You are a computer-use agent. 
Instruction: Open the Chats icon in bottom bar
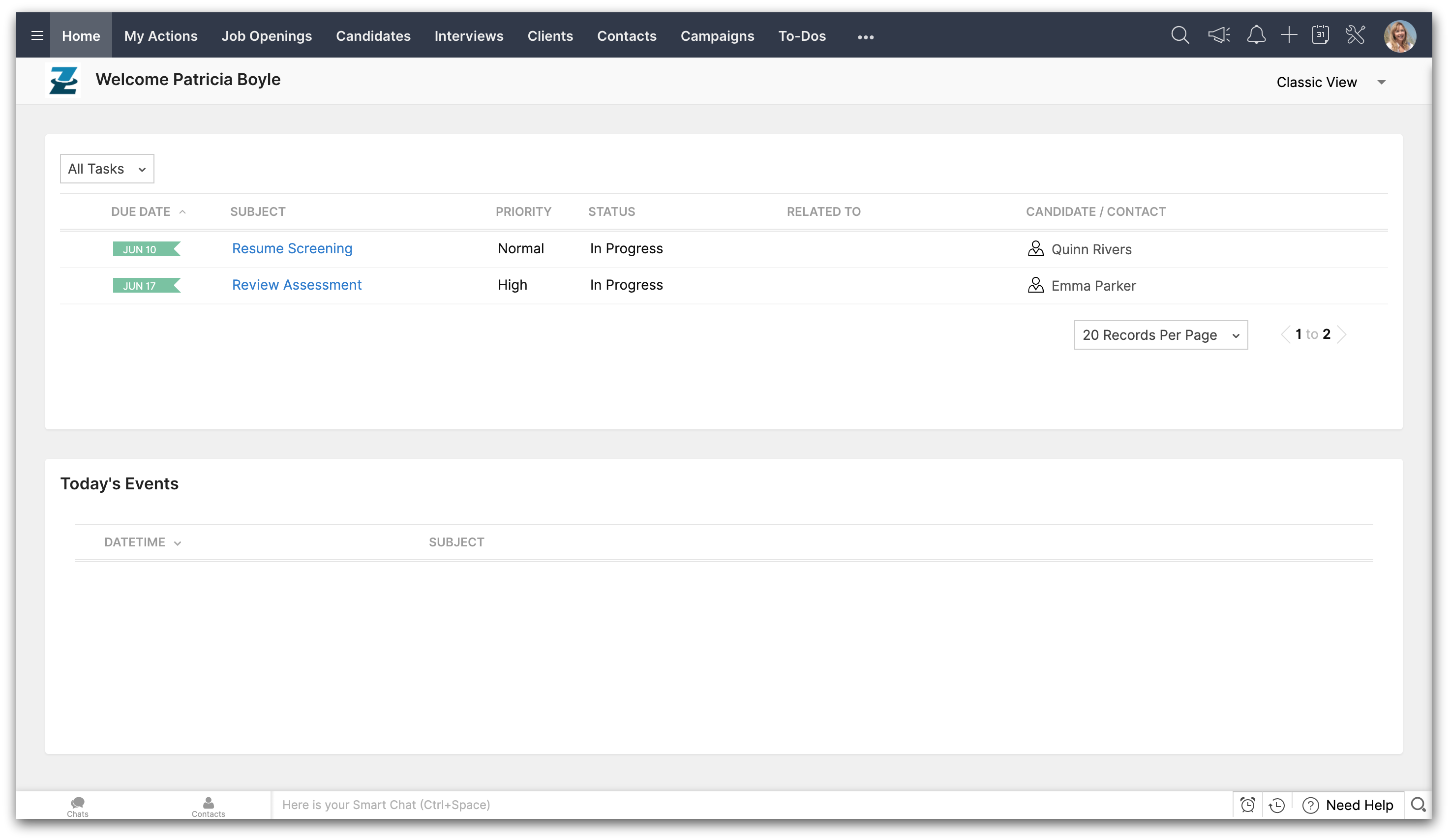[78, 806]
